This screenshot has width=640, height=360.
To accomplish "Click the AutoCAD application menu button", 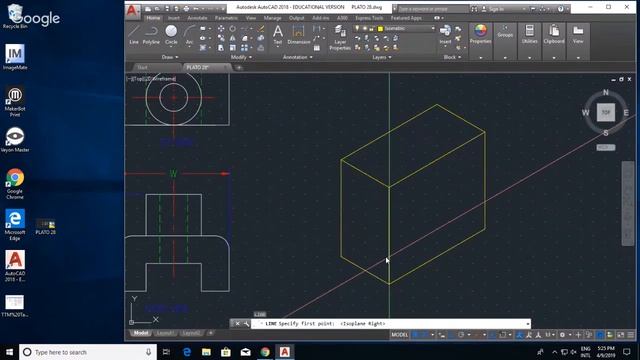I will (132, 10).
